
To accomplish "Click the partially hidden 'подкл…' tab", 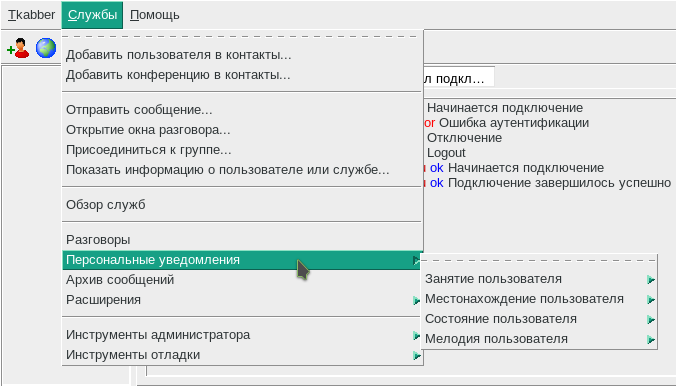I will pyautogui.click(x=459, y=78).
